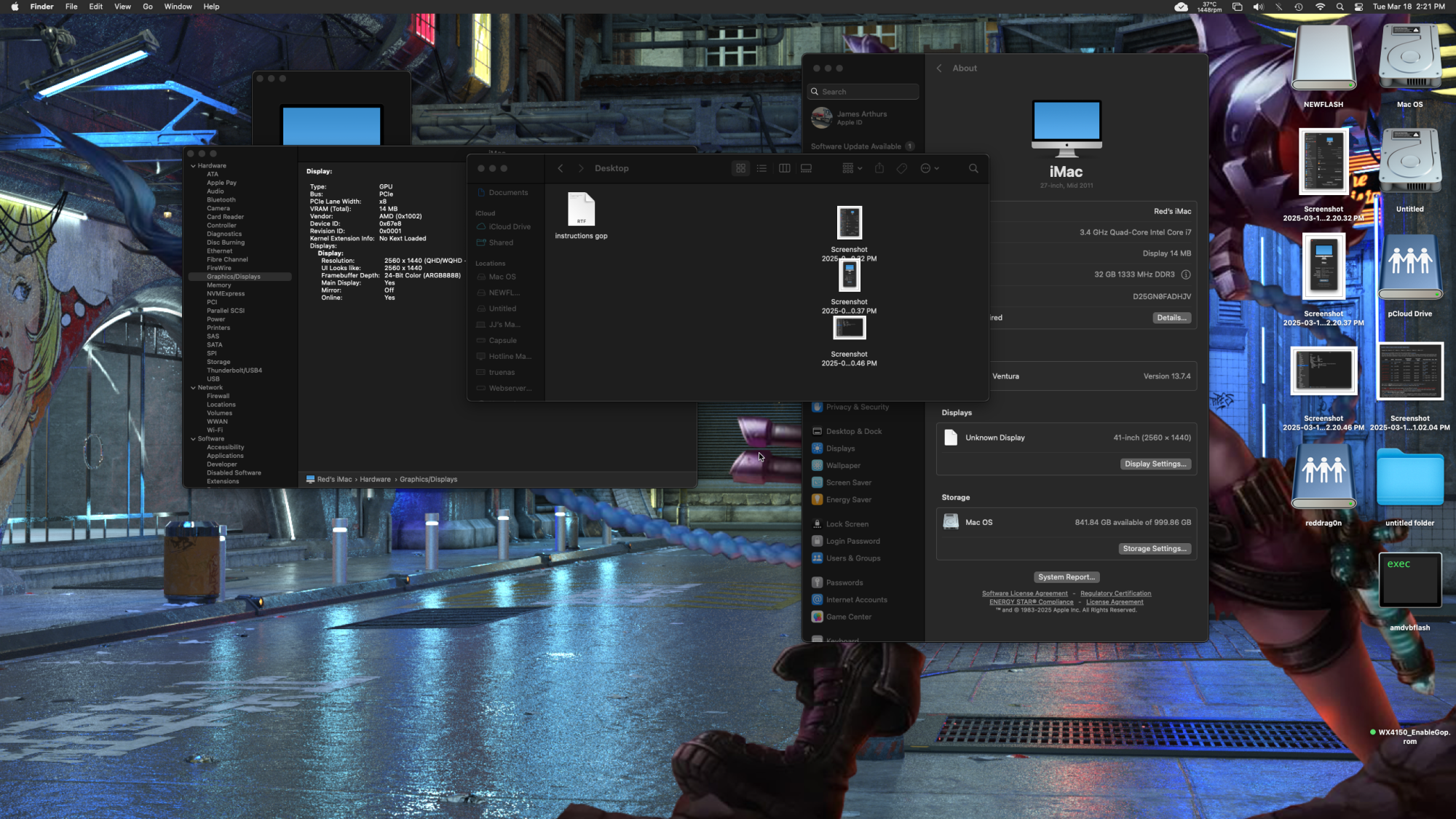The image size is (1456, 819).
Task: Collapse the Hardware tree section
Action: pos(193,166)
